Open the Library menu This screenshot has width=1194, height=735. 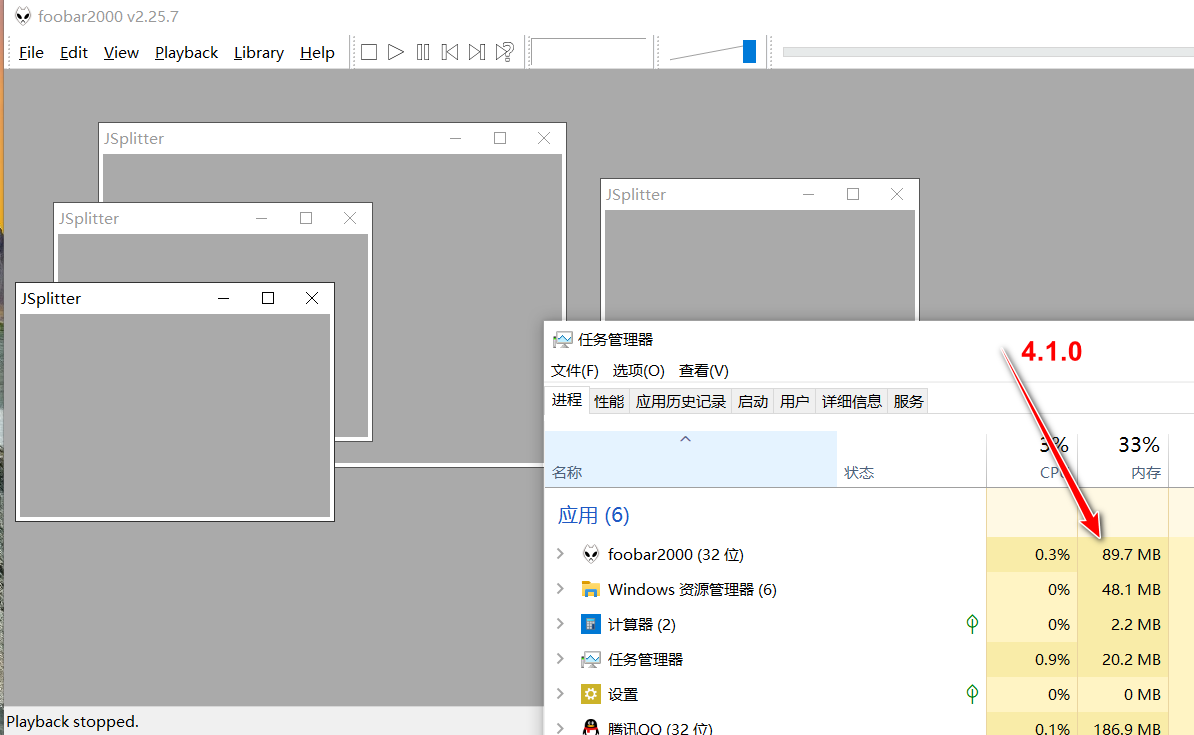click(259, 53)
